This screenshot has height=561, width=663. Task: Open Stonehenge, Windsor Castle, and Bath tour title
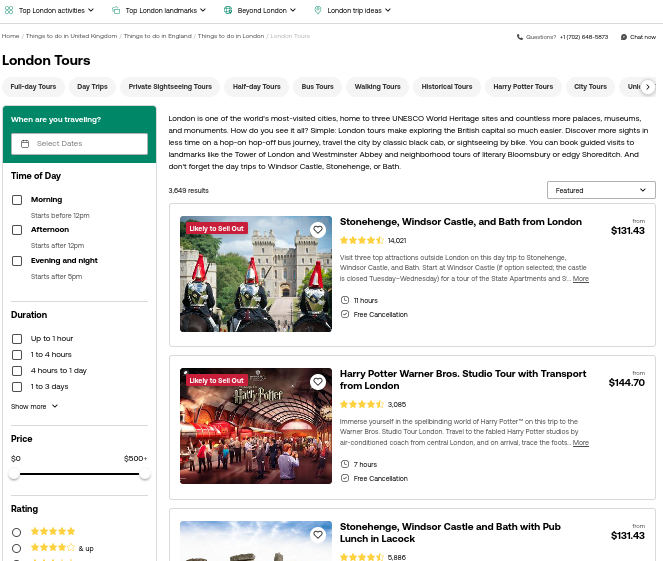coord(460,222)
